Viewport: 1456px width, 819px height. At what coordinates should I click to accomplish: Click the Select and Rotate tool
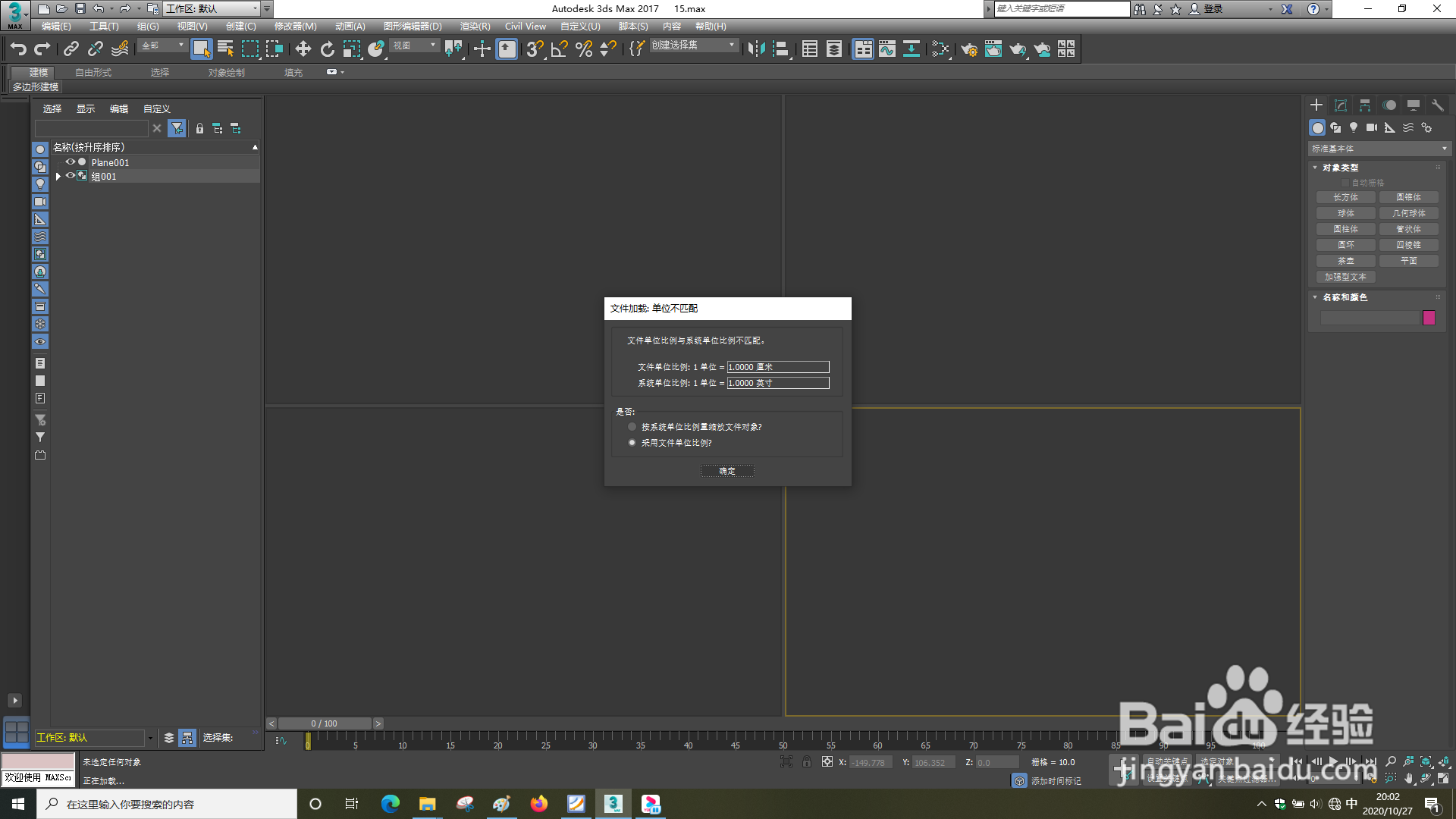point(327,49)
